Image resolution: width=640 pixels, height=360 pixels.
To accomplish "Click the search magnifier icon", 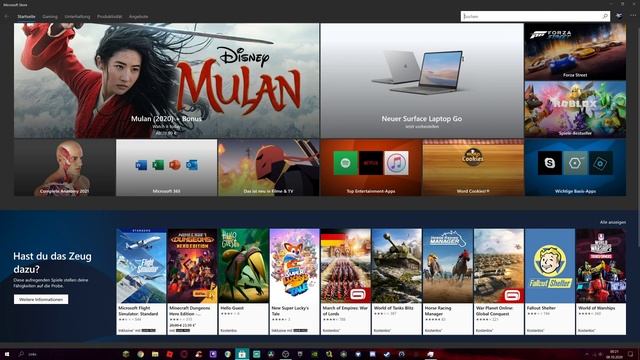I will point(605,16).
